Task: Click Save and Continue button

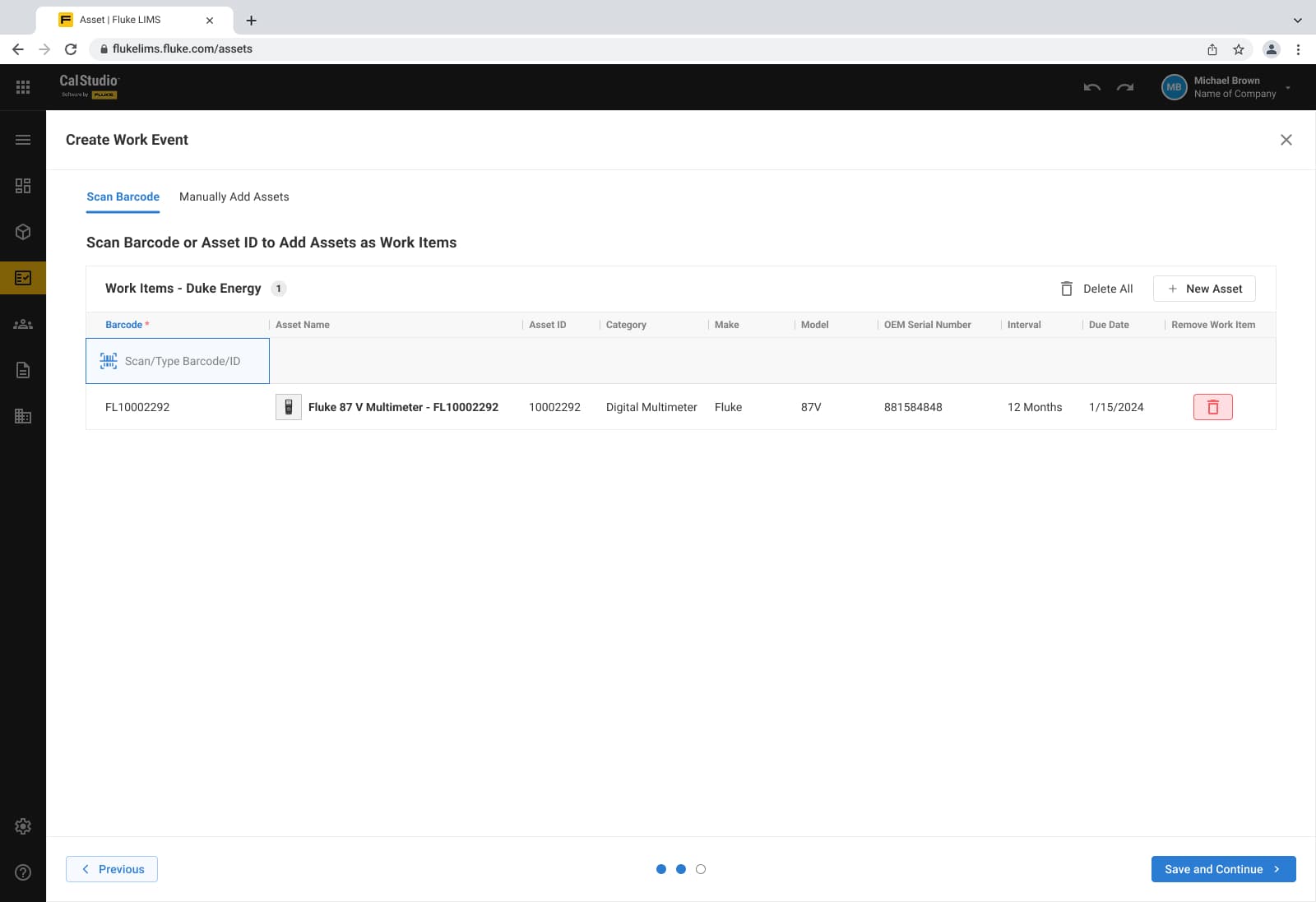Action: pyautogui.click(x=1224, y=869)
